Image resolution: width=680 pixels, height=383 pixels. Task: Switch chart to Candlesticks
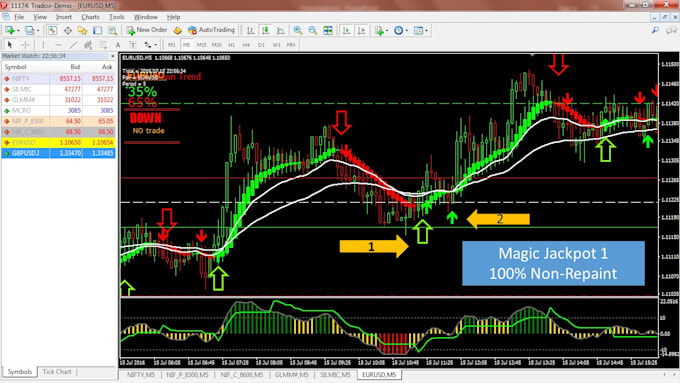265,30
